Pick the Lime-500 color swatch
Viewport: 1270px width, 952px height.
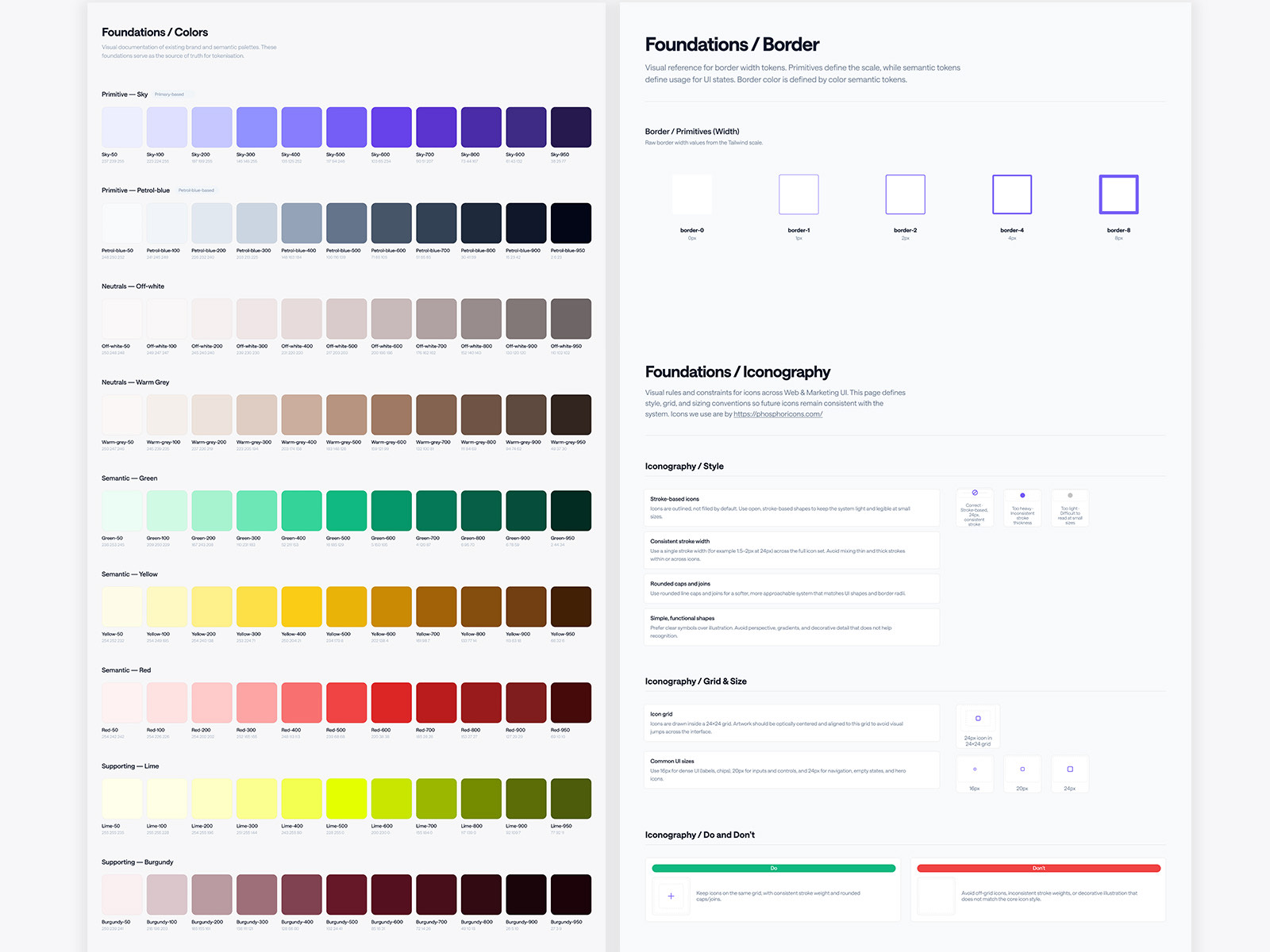347,799
